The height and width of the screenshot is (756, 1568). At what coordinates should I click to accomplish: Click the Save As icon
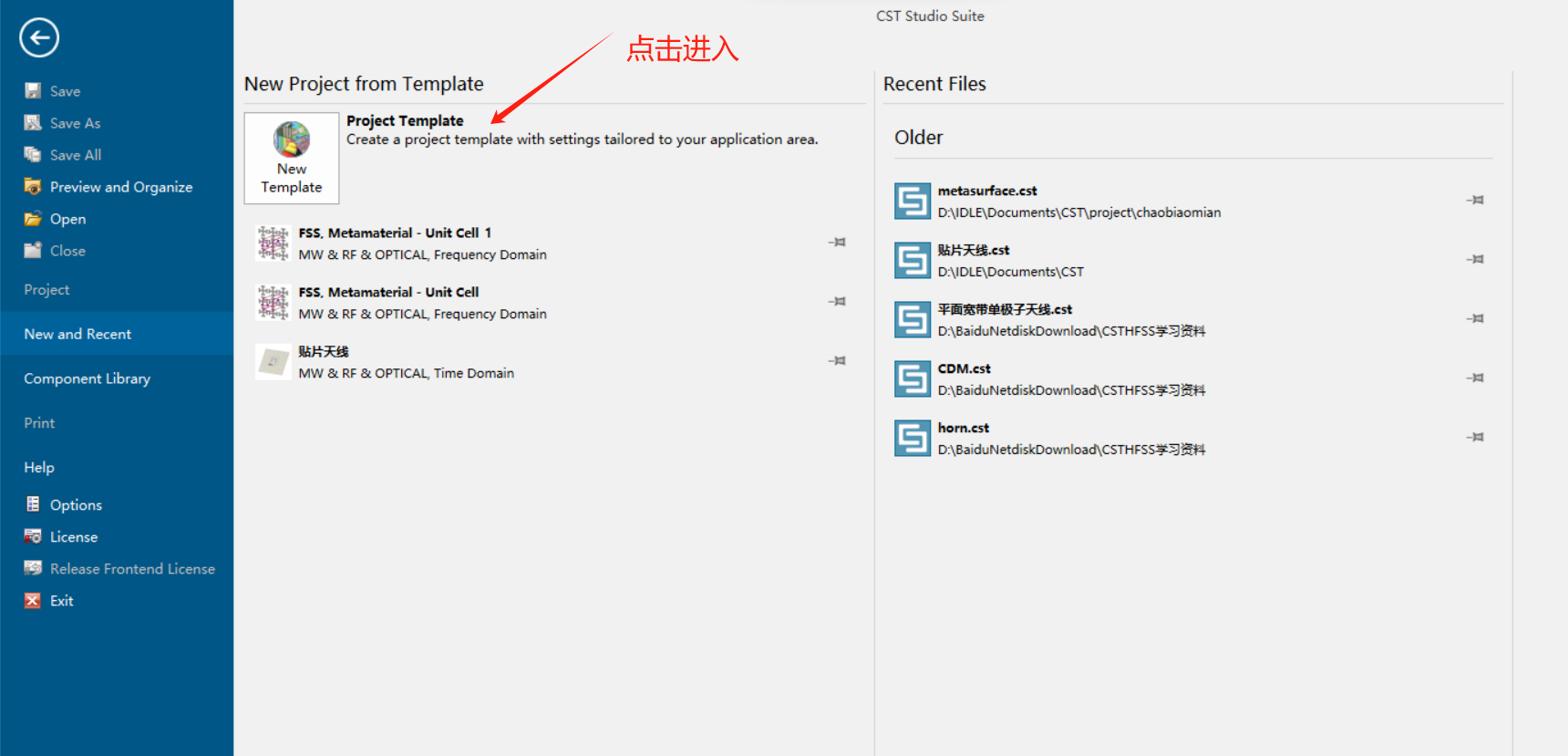33,123
